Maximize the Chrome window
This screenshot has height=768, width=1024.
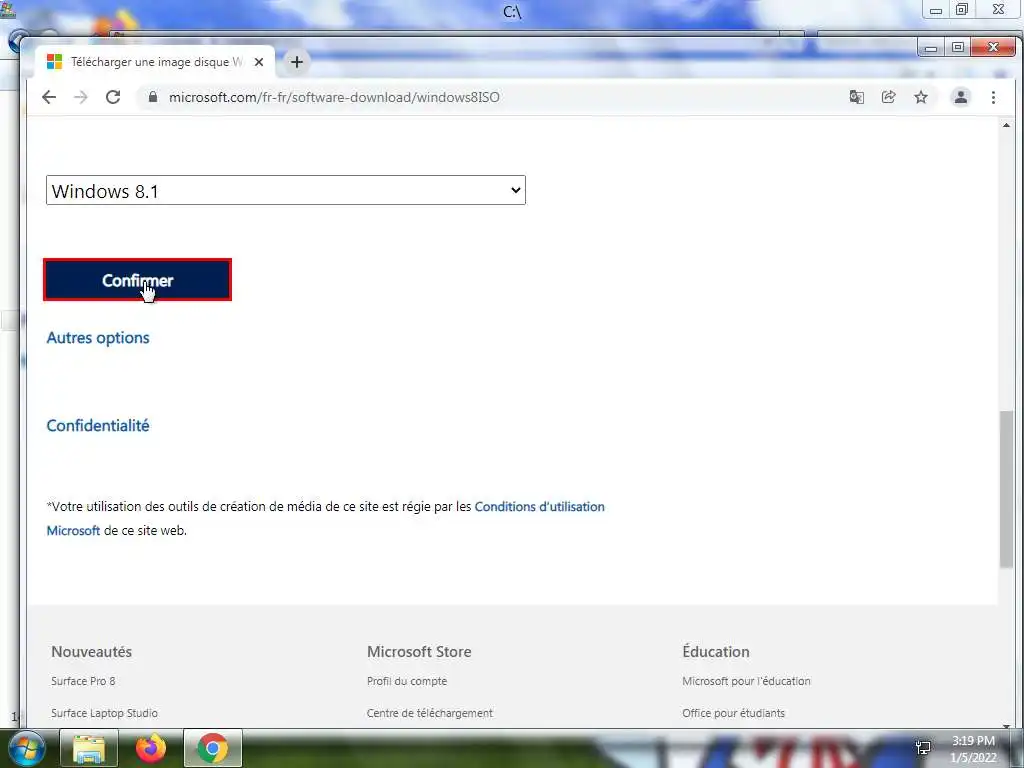pyautogui.click(x=957, y=47)
